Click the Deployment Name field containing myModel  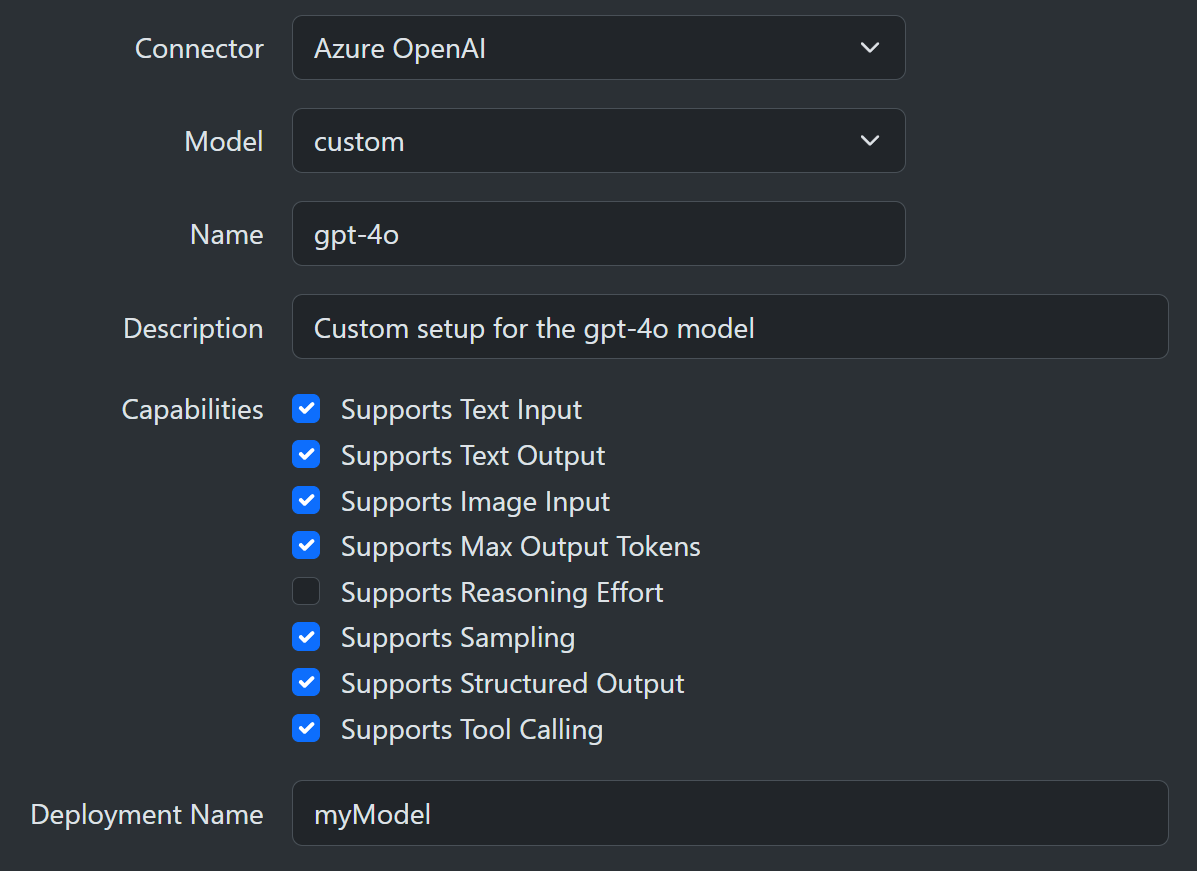[730, 813]
